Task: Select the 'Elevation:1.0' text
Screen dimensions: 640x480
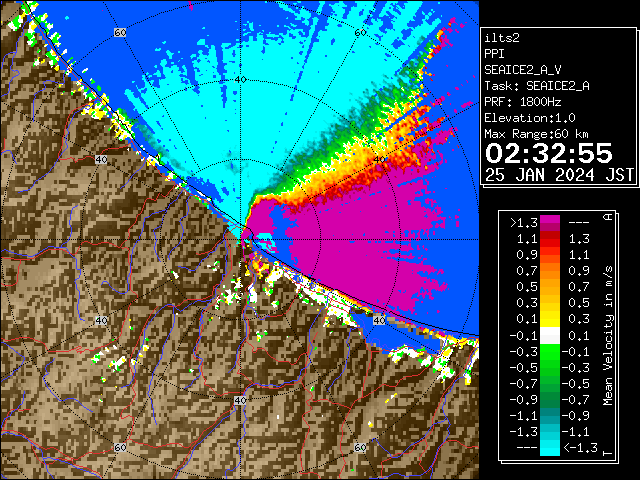Action: coord(530,118)
